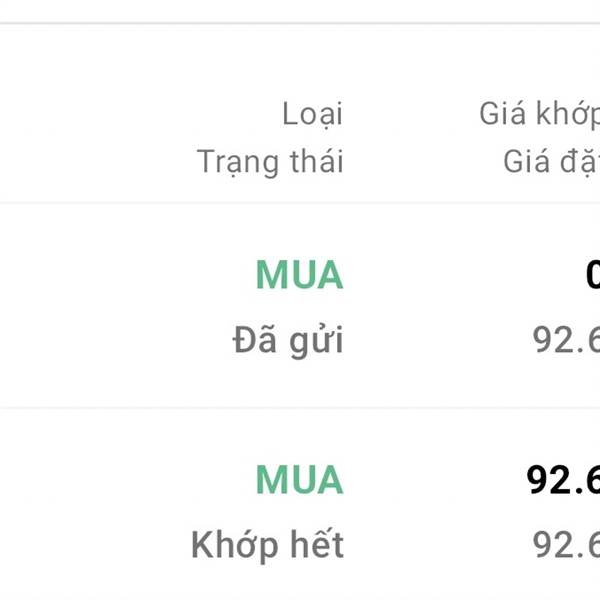Sort by the Giá khớp column header
The image size is (600, 600).
(540, 114)
